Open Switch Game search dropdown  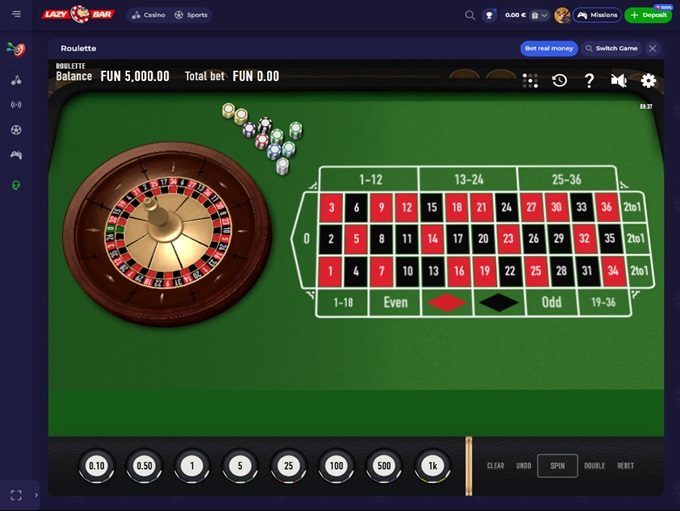coord(612,48)
